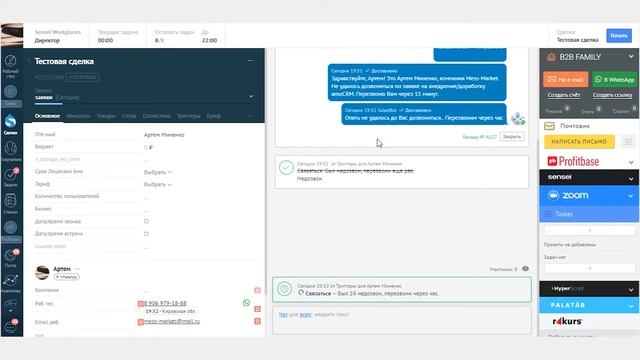Click the red icon right of the email row
Image resolution: width=640 pixels, height=360 pixels.
258,321
